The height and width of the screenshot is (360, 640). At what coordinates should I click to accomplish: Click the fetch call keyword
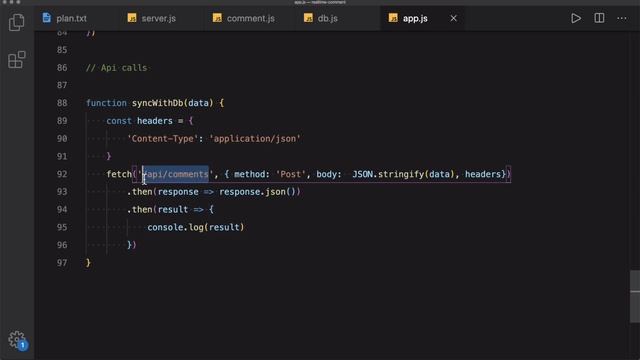pos(119,174)
